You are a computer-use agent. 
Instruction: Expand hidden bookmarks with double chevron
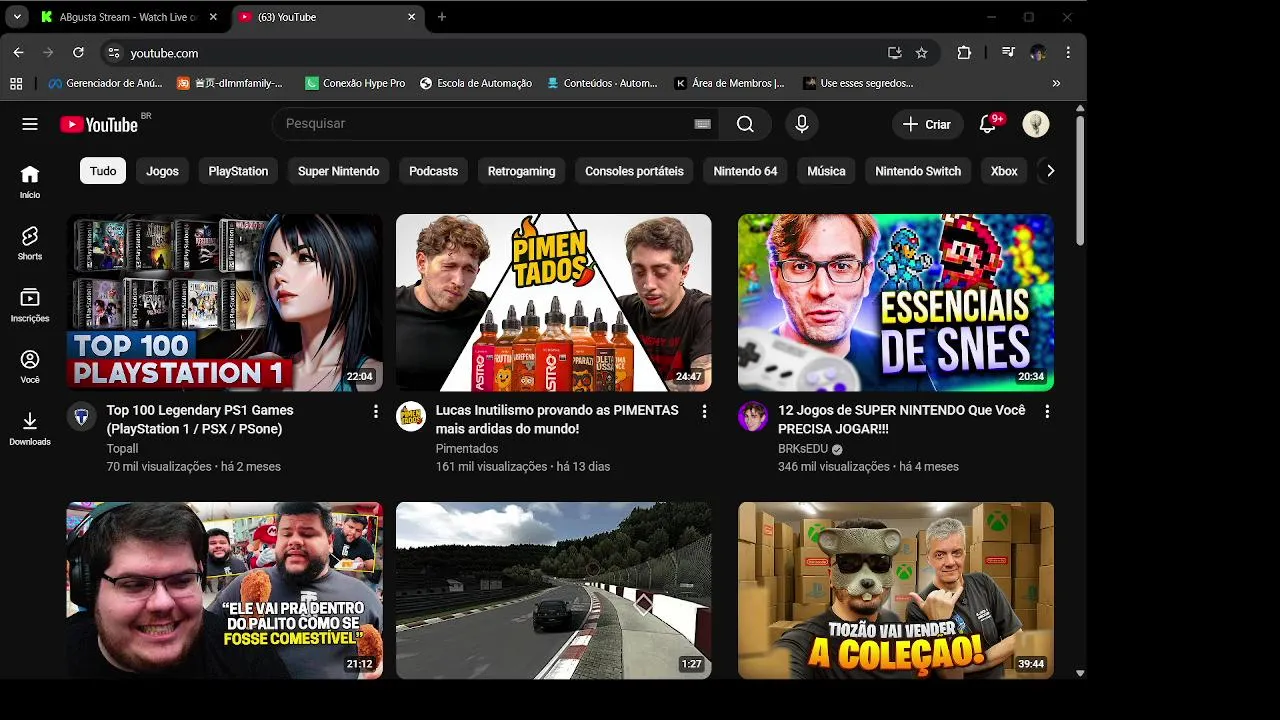pos(1056,84)
